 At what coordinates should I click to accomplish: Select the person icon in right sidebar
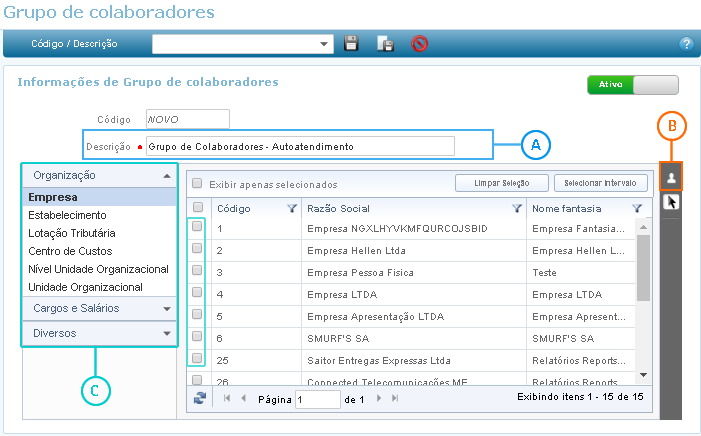(672, 177)
